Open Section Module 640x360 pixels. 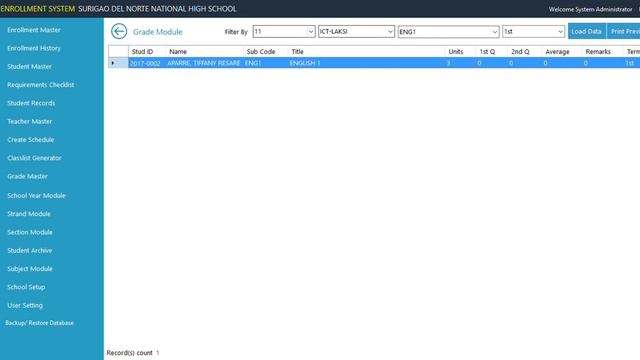point(30,232)
